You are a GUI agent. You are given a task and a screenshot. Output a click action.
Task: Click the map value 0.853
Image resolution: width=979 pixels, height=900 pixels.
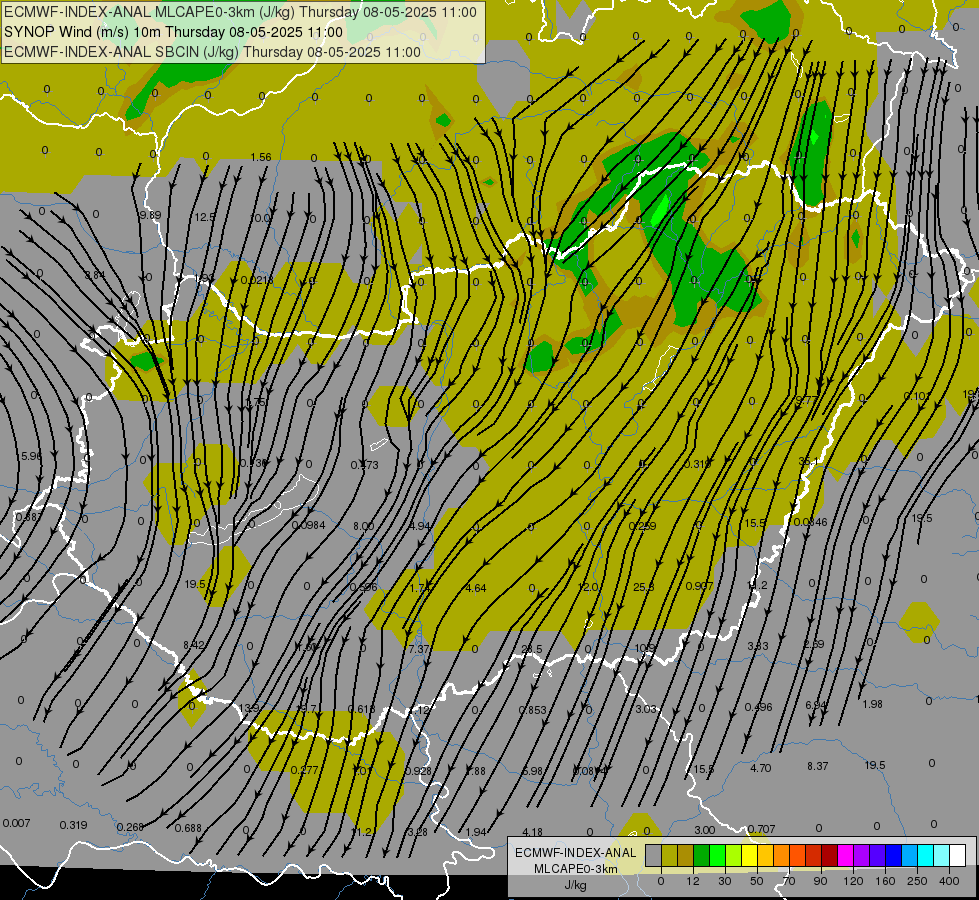pos(533,711)
